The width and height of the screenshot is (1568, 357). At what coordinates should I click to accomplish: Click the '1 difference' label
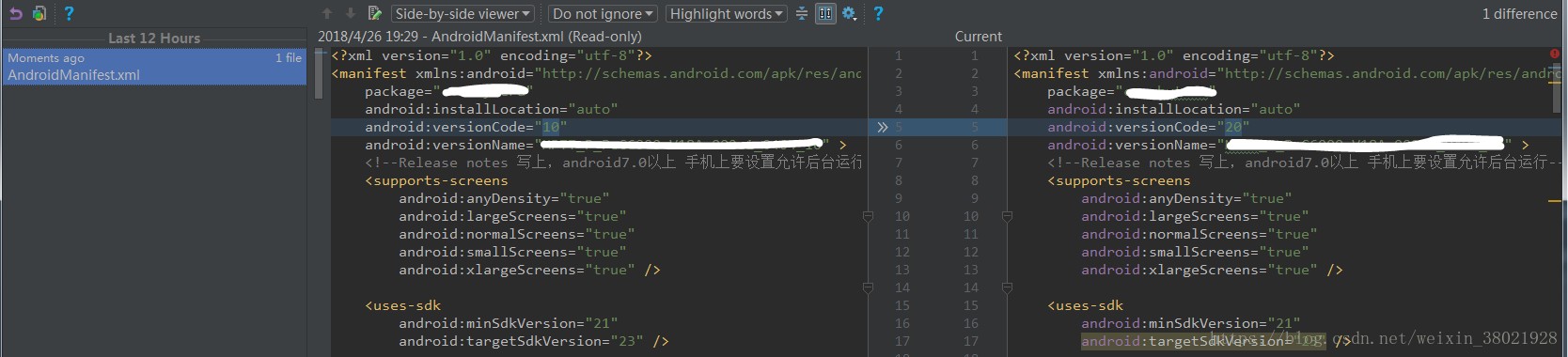pos(1519,14)
